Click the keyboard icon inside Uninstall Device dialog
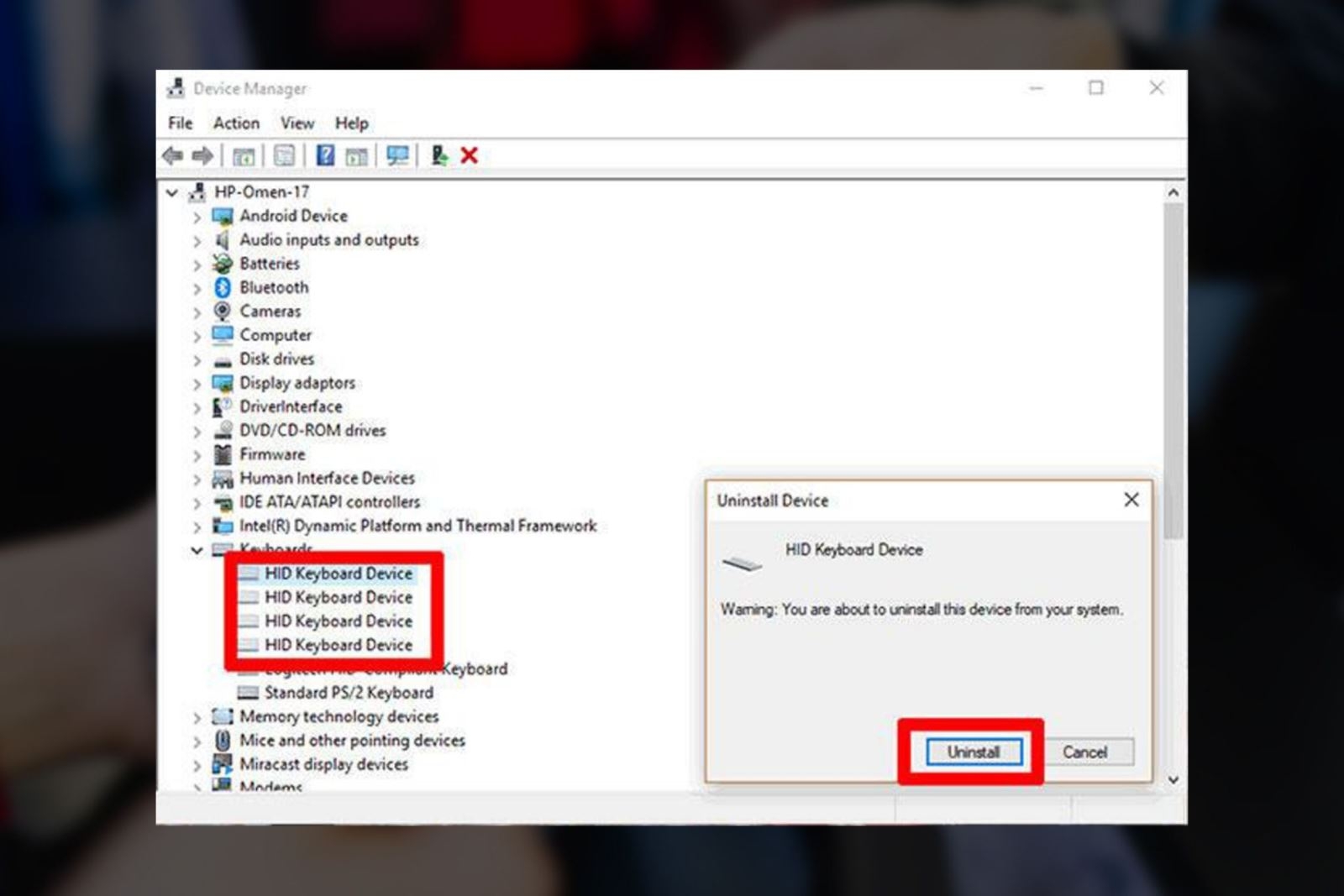The image size is (1344, 896). pyautogui.click(x=743, y=563)
